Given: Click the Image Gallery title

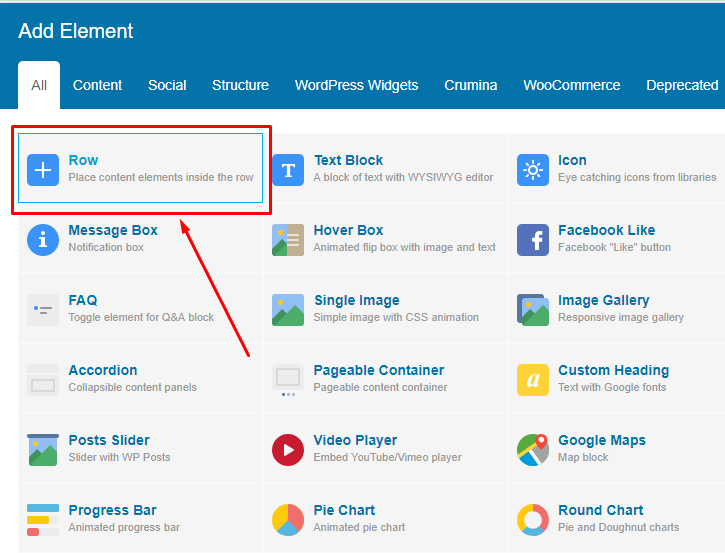Looking at the screenshot, I should tap(603, 300).
